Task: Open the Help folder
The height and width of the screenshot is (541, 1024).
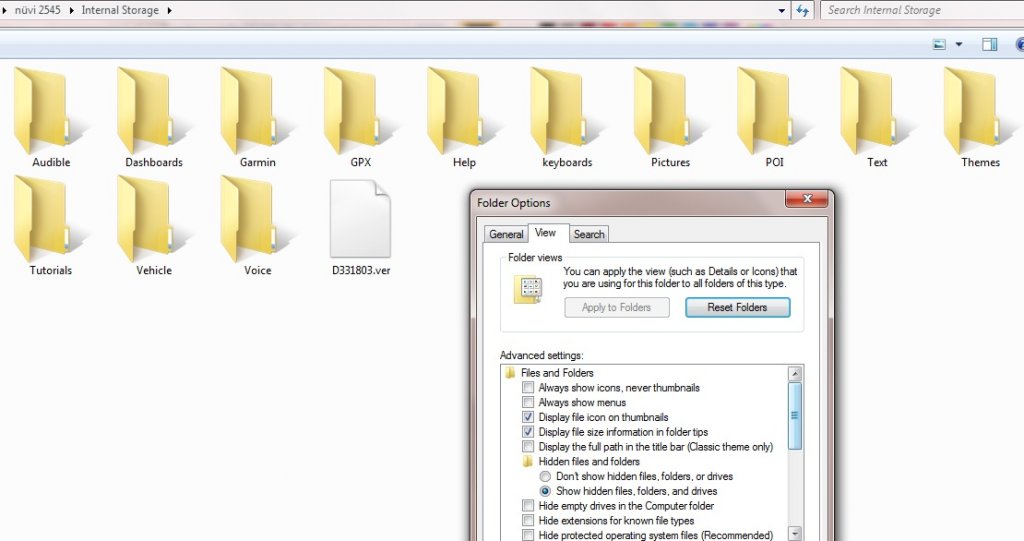Action: [464, 118]
